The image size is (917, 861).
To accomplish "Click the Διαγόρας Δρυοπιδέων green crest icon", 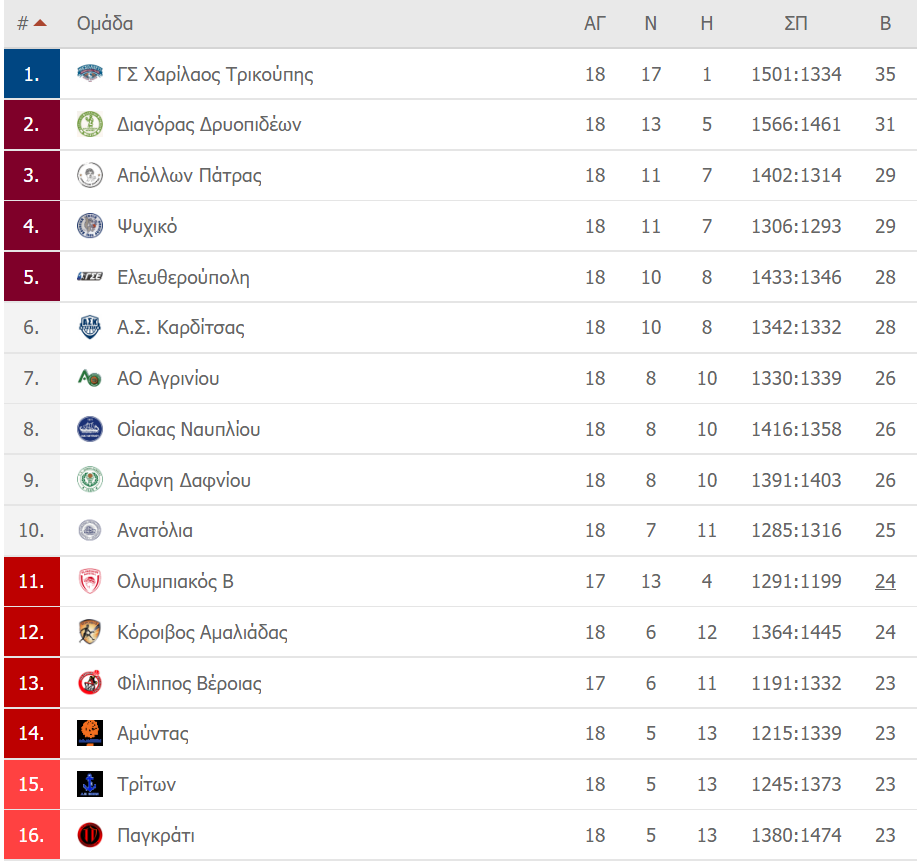I will click(x=89, y=124).
